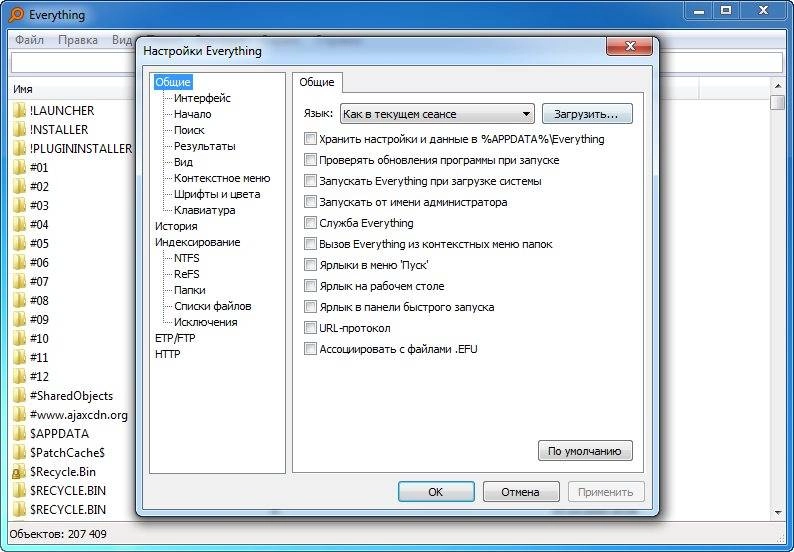794x552 pixels.
Task: Toggle Ярлык на рабочем столе checkbox
Action: click(310, 286)
